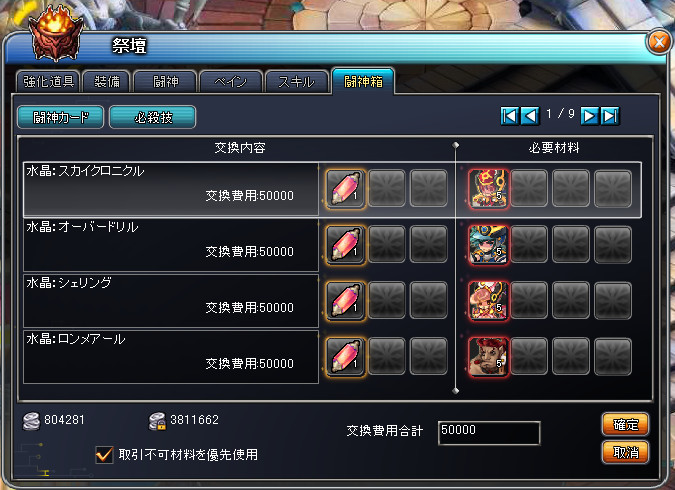Select red-haired muscular character material card

(x=488, y=357)
